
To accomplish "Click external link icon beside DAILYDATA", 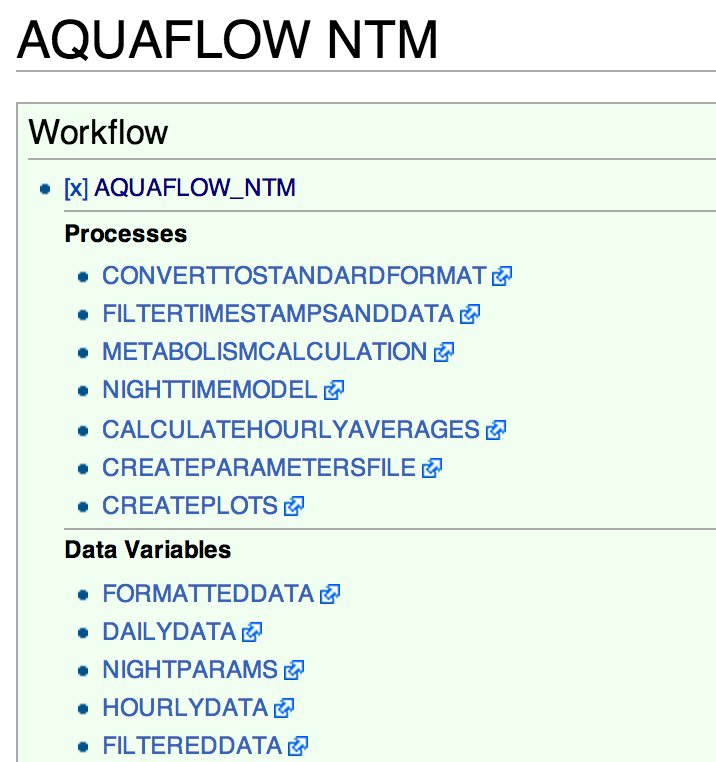I will [x=251, y=633].
